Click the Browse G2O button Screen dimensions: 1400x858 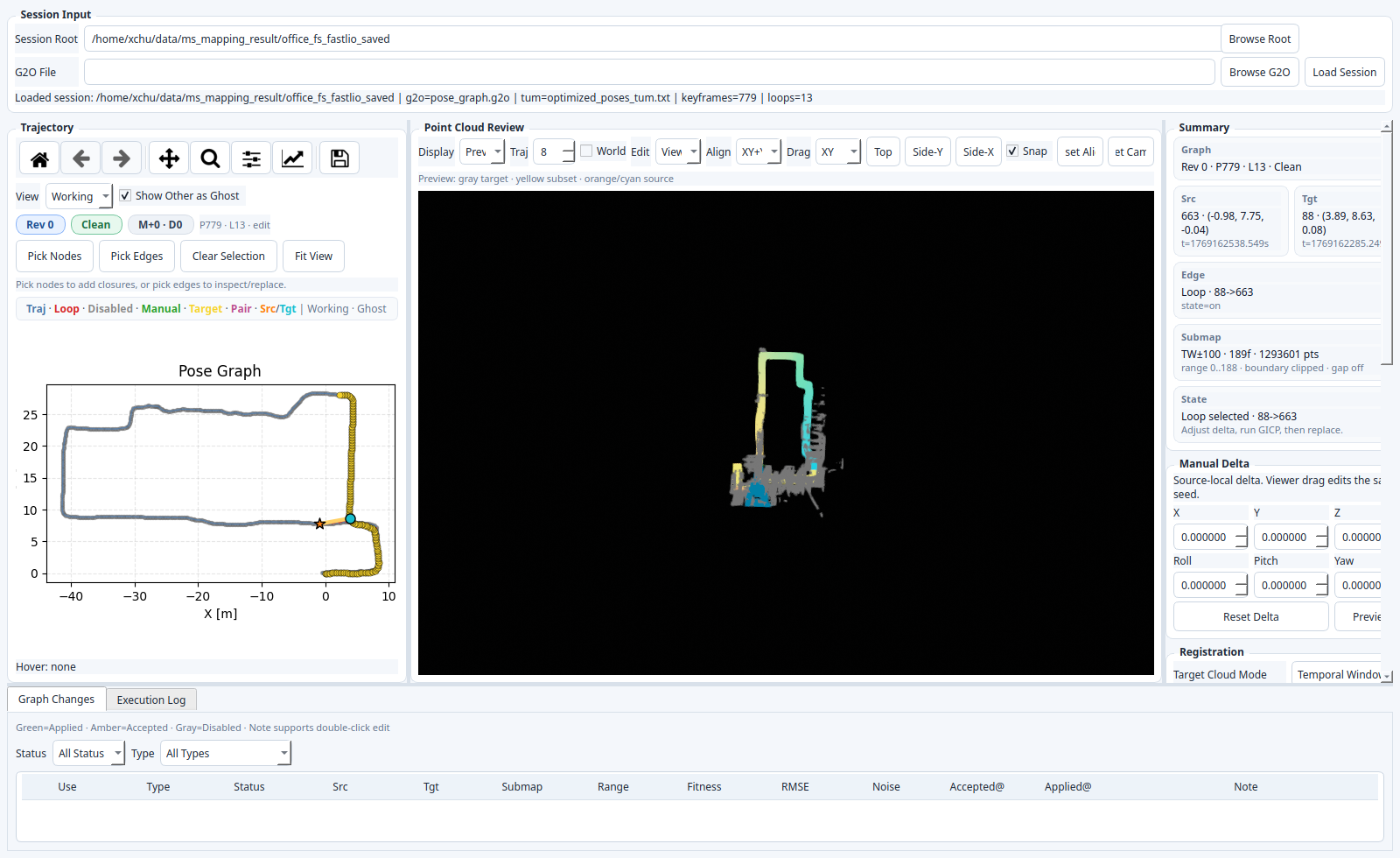(x=1259, y=72)
